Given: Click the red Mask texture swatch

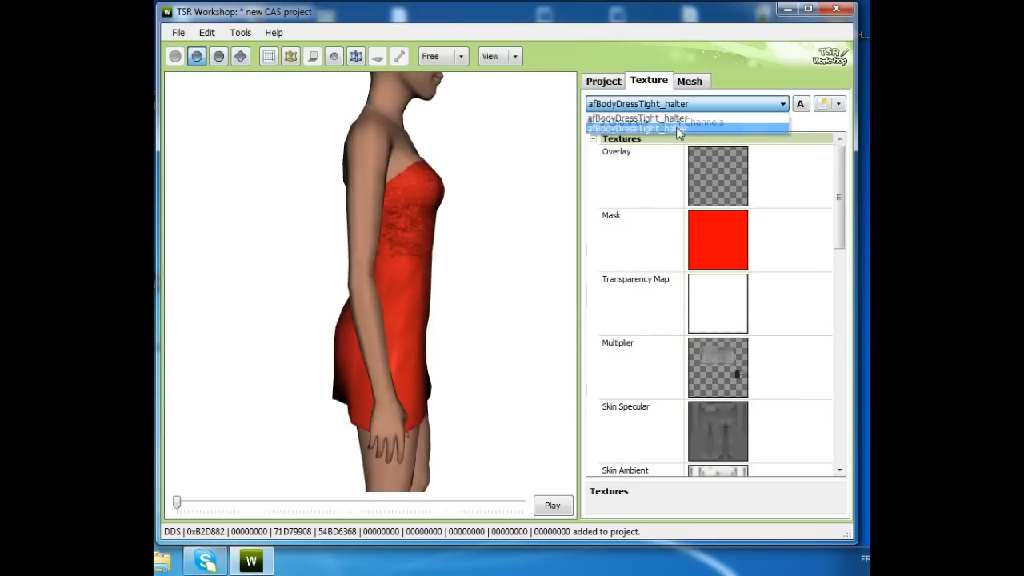Looking at the screenshot, I should 717,240.
